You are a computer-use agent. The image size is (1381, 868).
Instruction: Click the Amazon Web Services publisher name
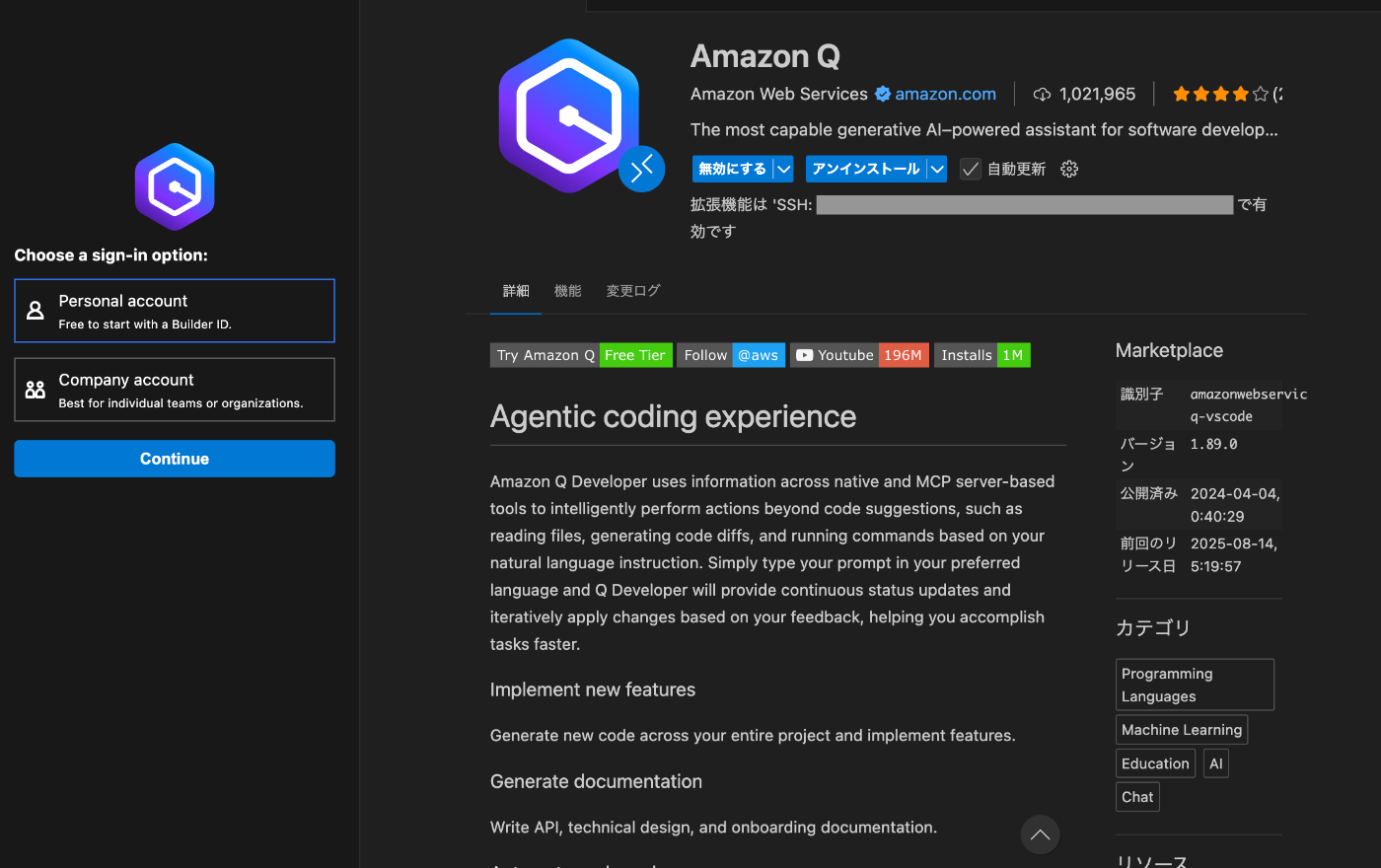(x=779, y=95)
